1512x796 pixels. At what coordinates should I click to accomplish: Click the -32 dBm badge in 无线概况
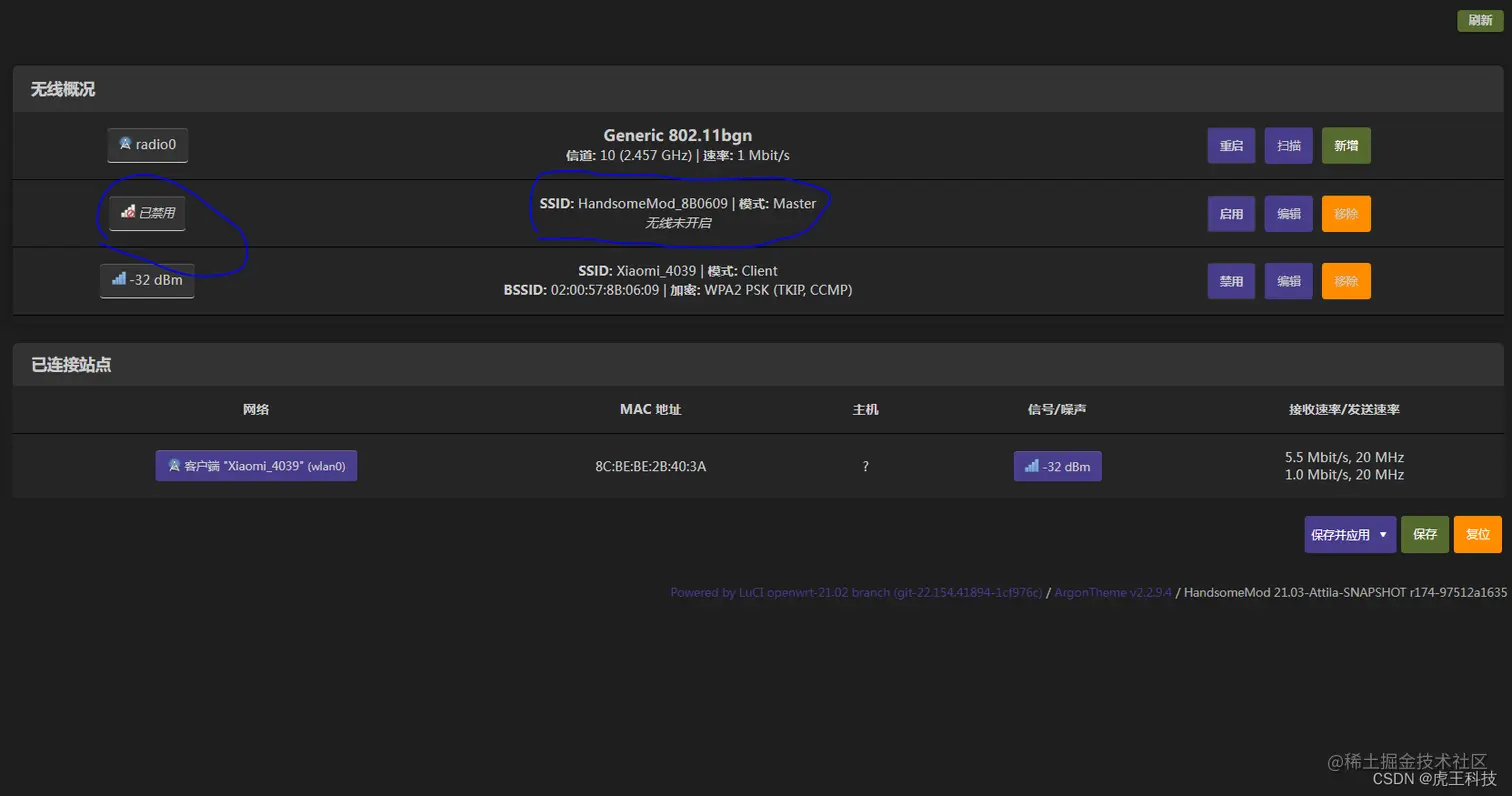click(147, 280)
